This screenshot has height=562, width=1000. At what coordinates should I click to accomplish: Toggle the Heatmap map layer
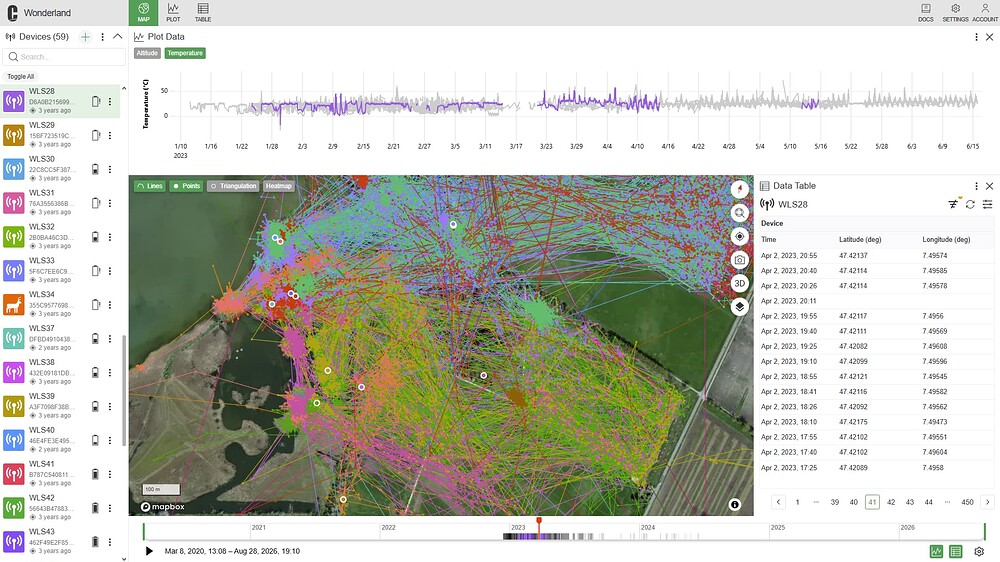tap(278, 186)
